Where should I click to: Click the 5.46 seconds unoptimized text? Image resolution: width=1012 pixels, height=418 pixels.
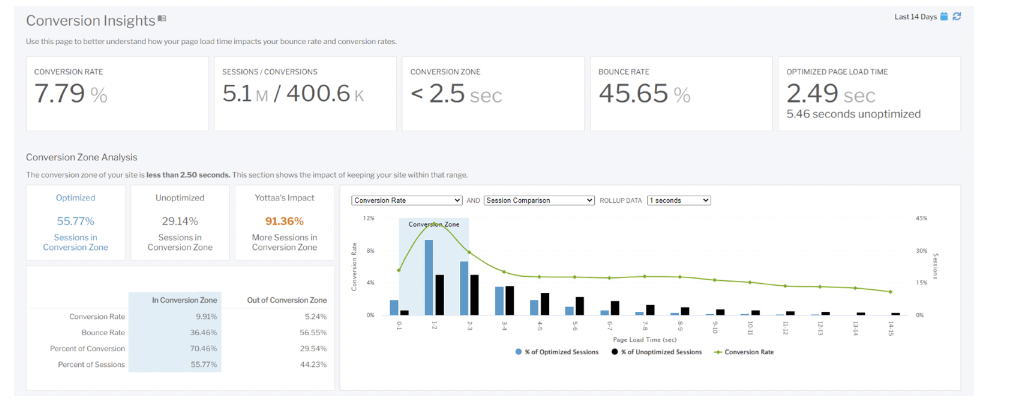click(x=853, y=114)
